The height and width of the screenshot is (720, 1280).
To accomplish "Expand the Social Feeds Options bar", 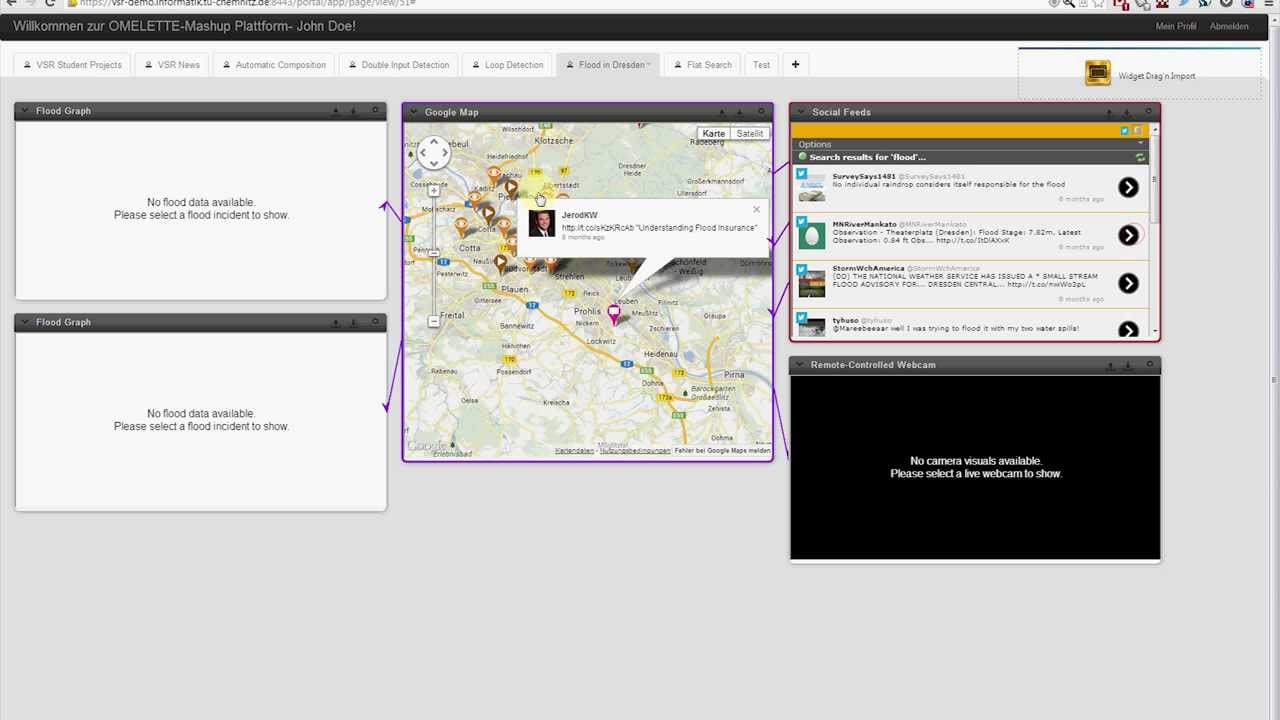I will [970, 144].
